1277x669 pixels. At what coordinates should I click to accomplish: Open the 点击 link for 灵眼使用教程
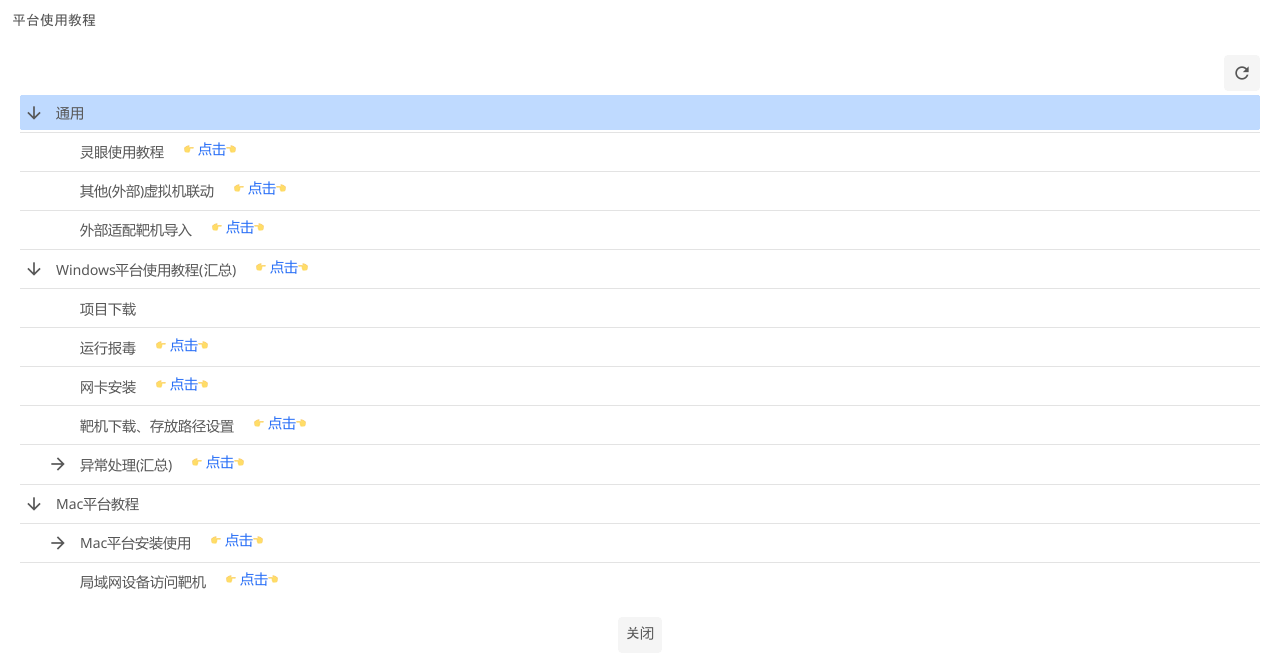pos(211,150)
